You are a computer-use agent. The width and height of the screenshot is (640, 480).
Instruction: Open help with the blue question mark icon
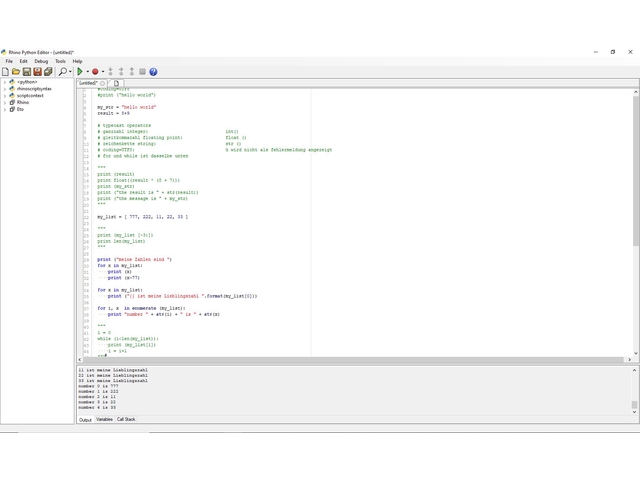pyautogui.click(x=153, y=72)
